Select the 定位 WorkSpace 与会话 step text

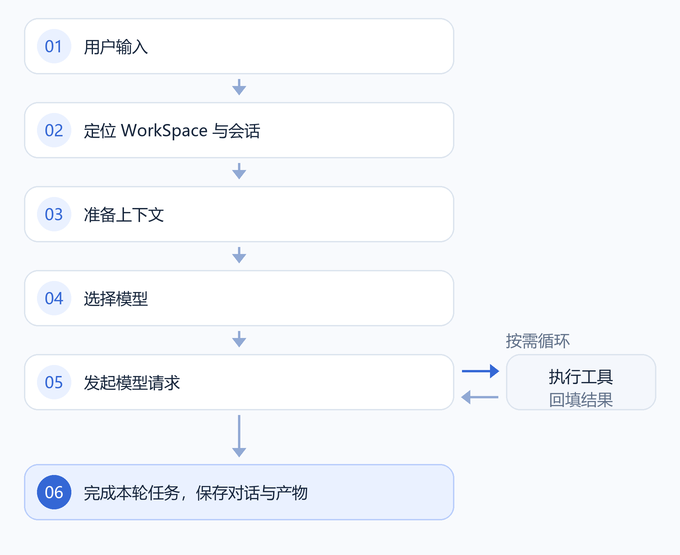(172, 131)
